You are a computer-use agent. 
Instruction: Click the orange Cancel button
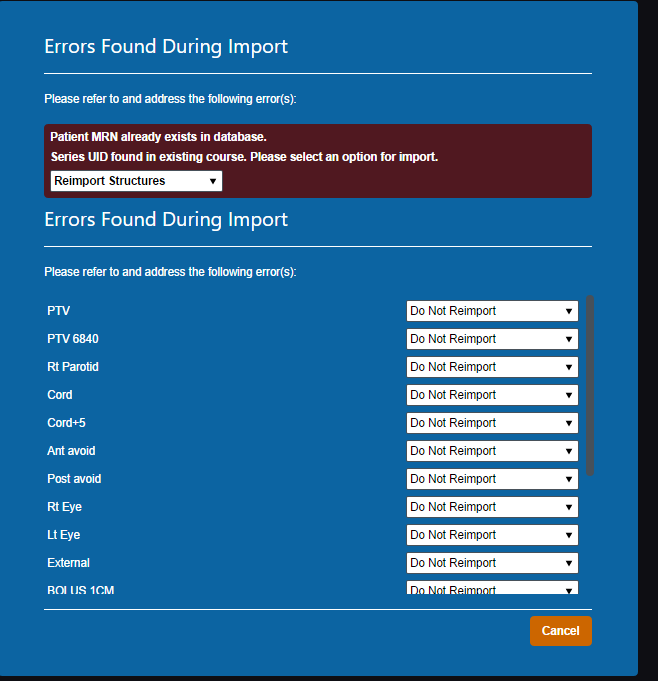pos(560,631)
